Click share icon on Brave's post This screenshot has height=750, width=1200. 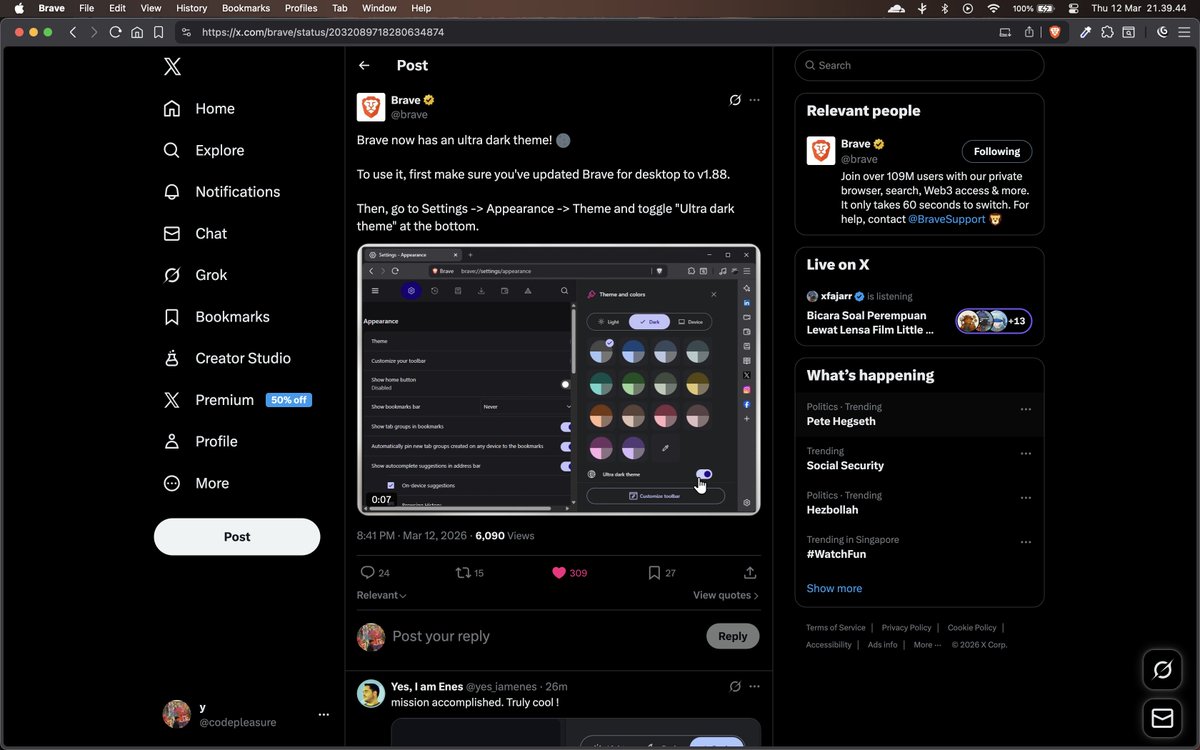pos(750,573)
